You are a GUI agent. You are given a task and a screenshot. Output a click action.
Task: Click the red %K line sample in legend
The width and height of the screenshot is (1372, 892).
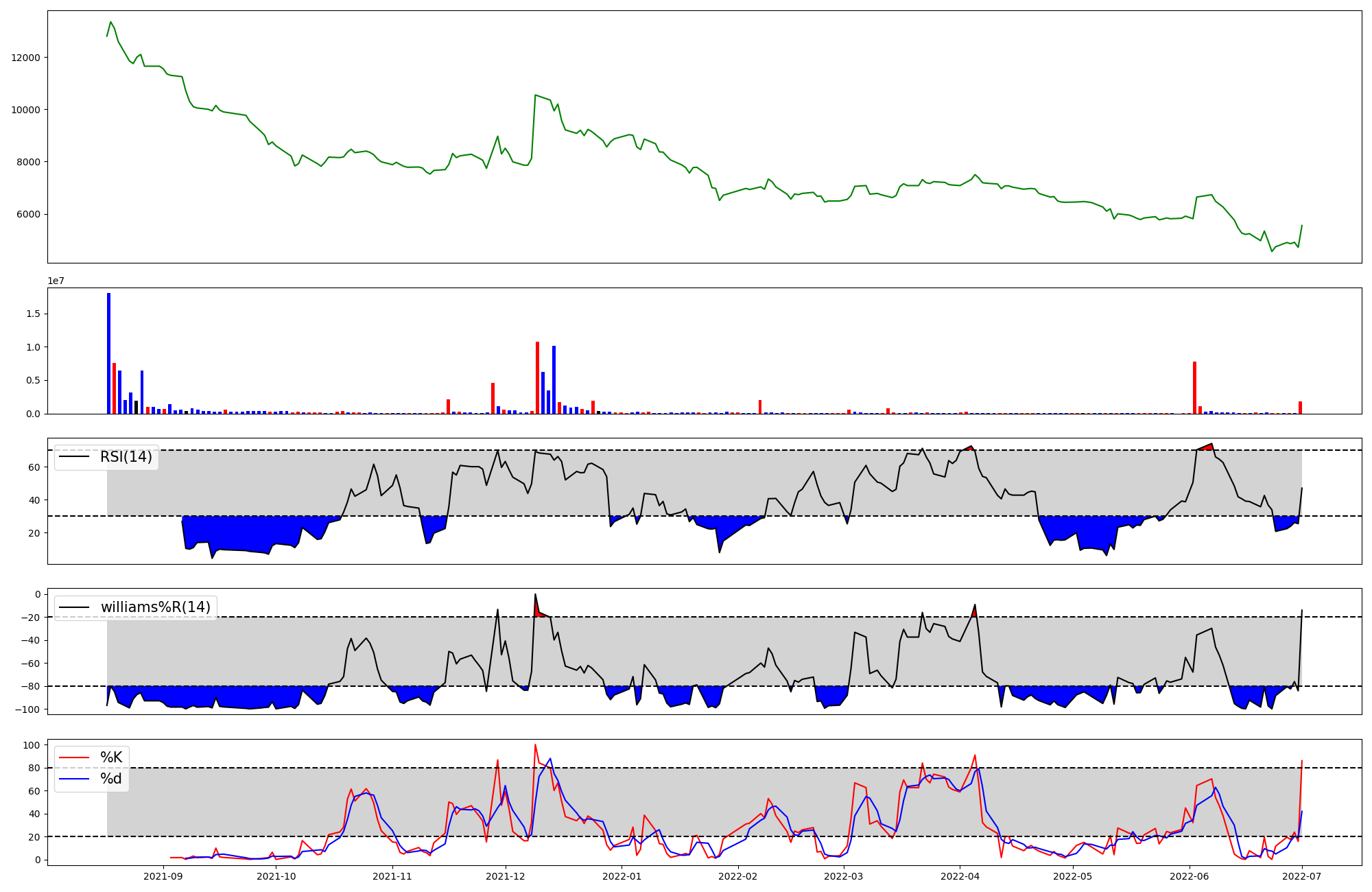pyautogui.click(x=75, y=758)
